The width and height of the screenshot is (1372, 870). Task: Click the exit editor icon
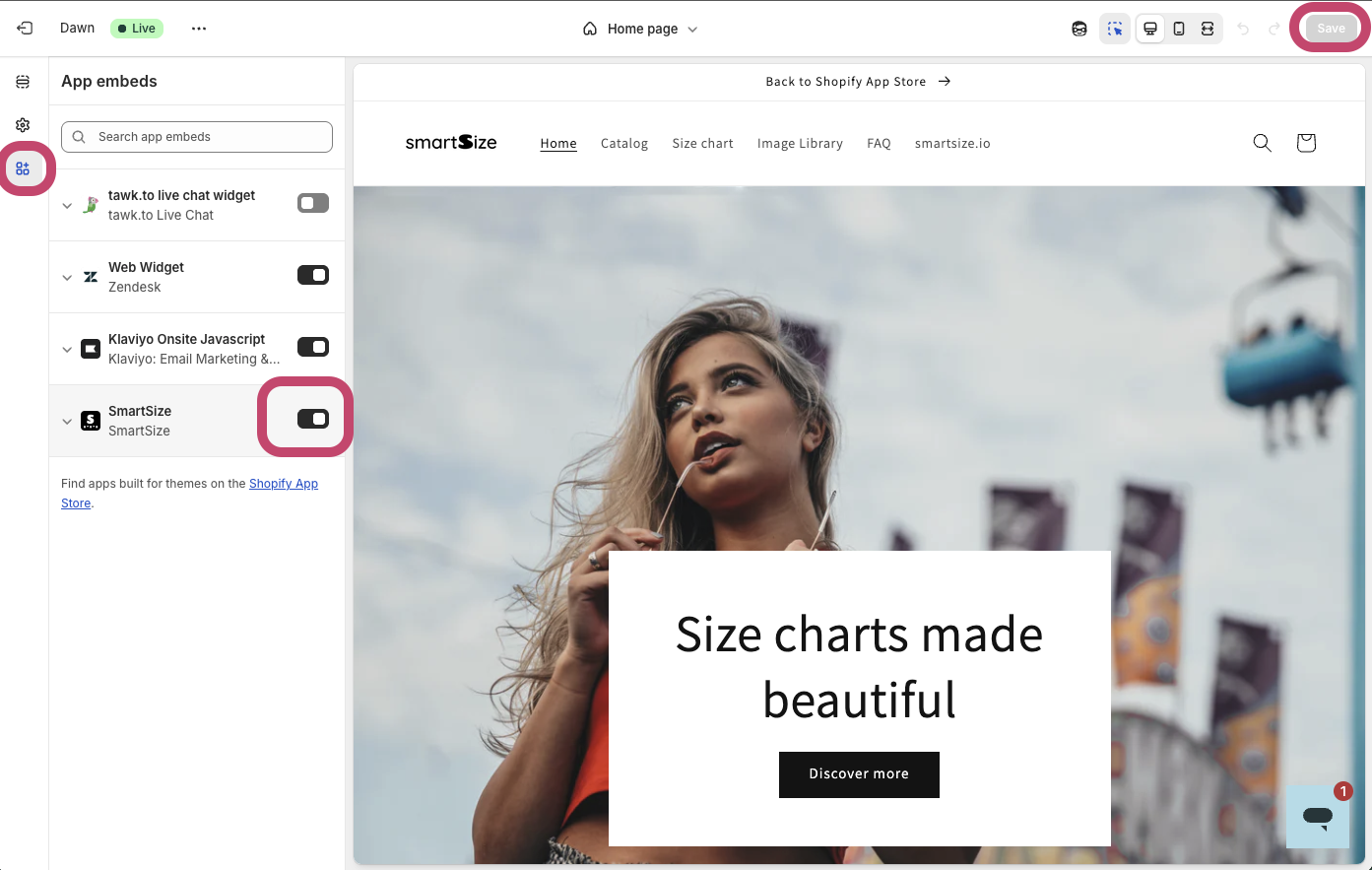tap(25, 29)
